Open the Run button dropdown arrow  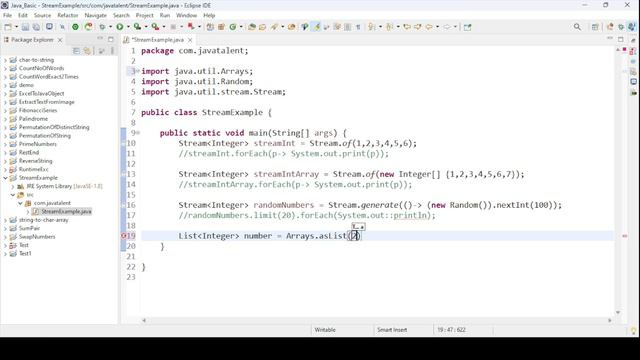(128, 27)
